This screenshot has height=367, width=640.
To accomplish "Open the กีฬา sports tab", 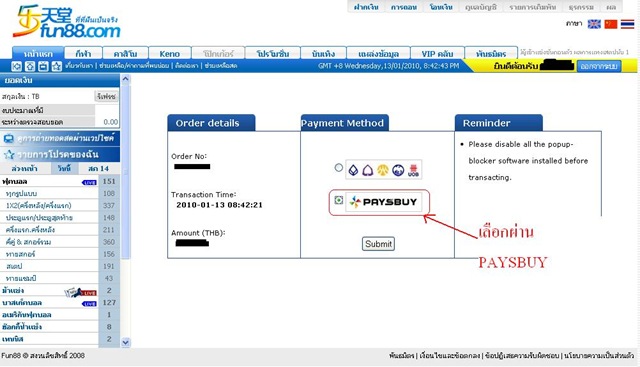I will [x=83, y=53].
